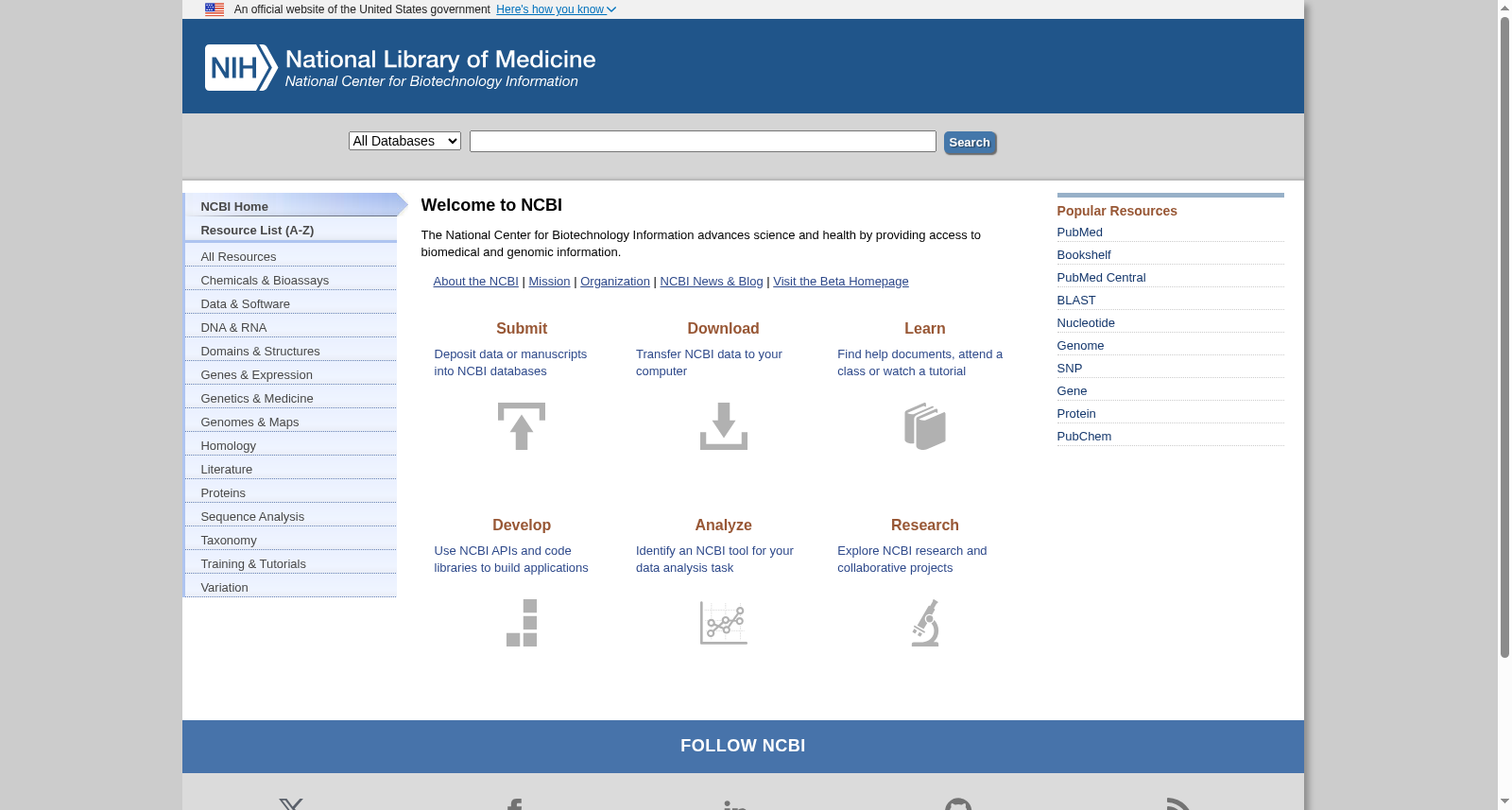Open Taxonomy category

point(291,540)
